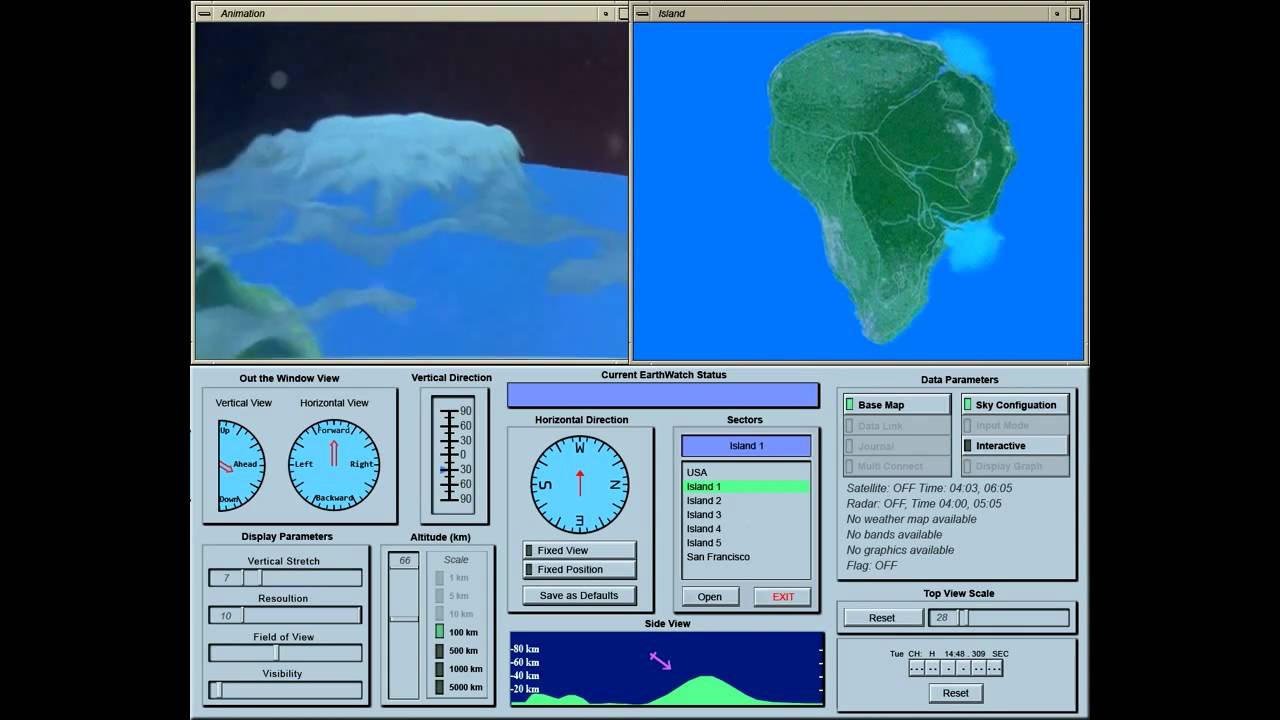Click the red EXIT button
This screenshot has width=1280, height=720.
pos(782,597)
